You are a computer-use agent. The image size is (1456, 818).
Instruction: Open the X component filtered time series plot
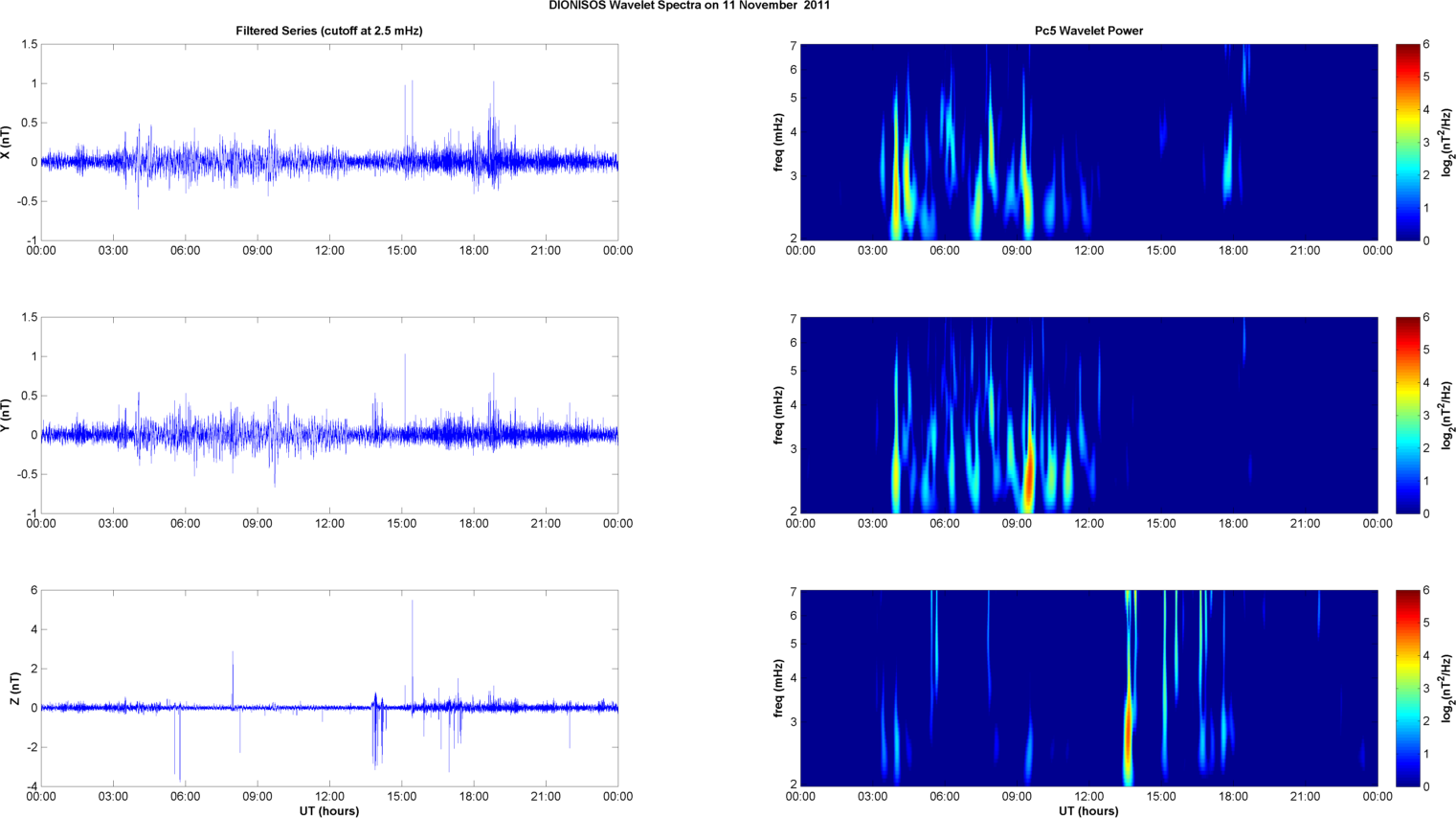(329, 143)
